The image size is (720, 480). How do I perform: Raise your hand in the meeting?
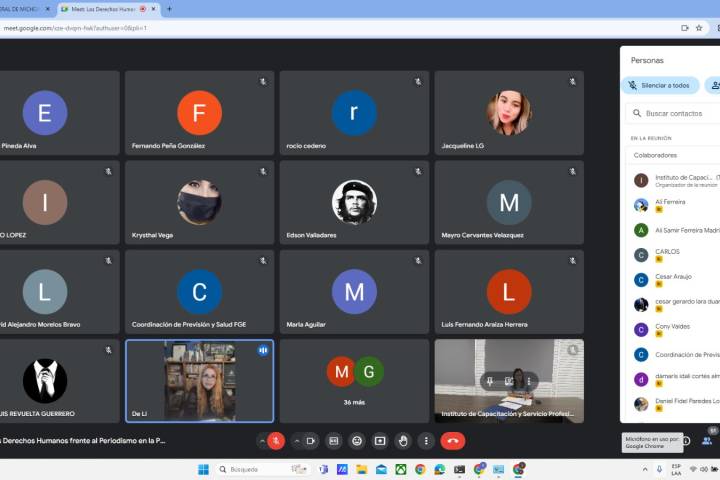[403, 440]
